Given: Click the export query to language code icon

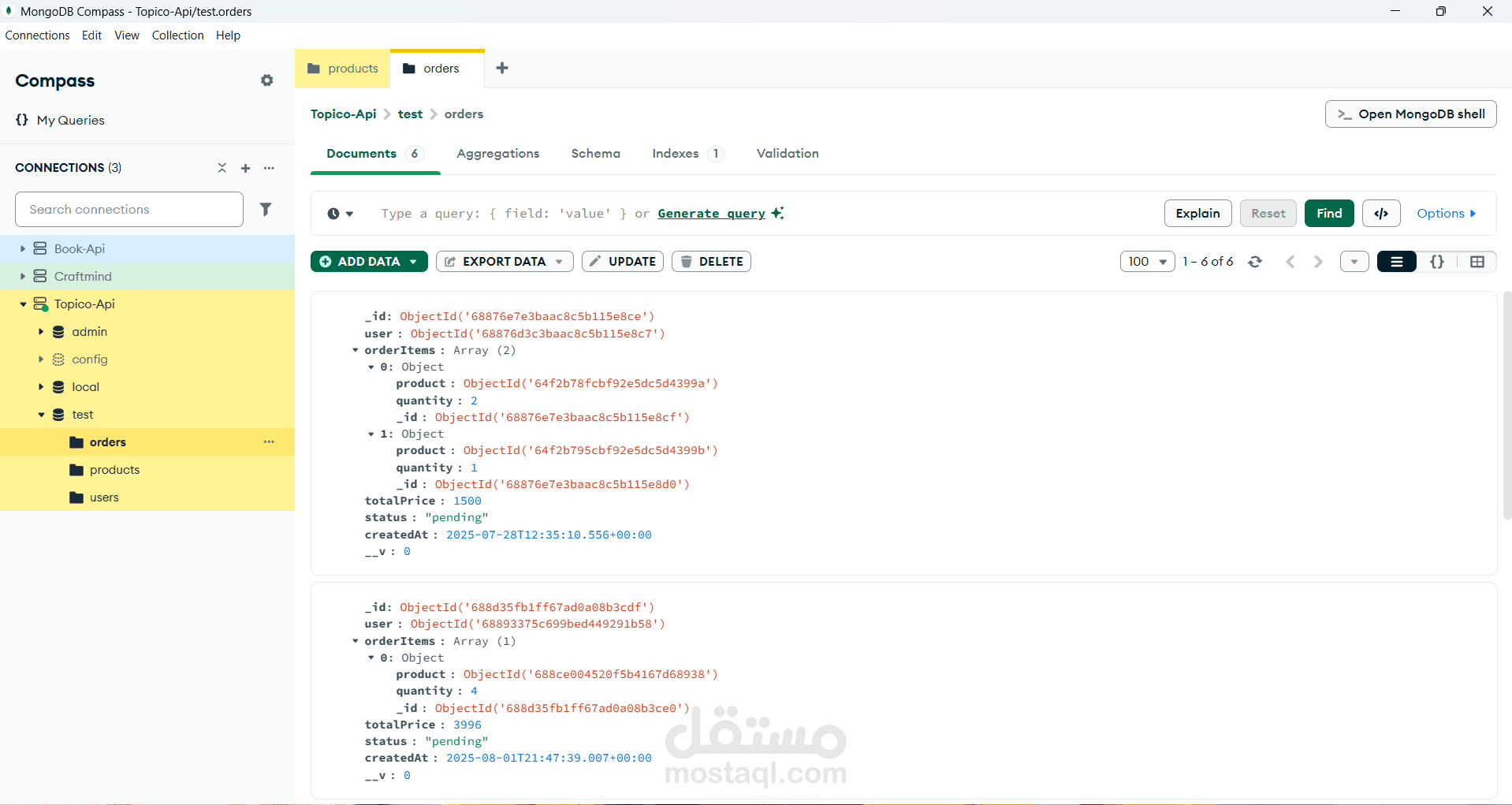Looking at the screenshot, I should pos(1381,213).
